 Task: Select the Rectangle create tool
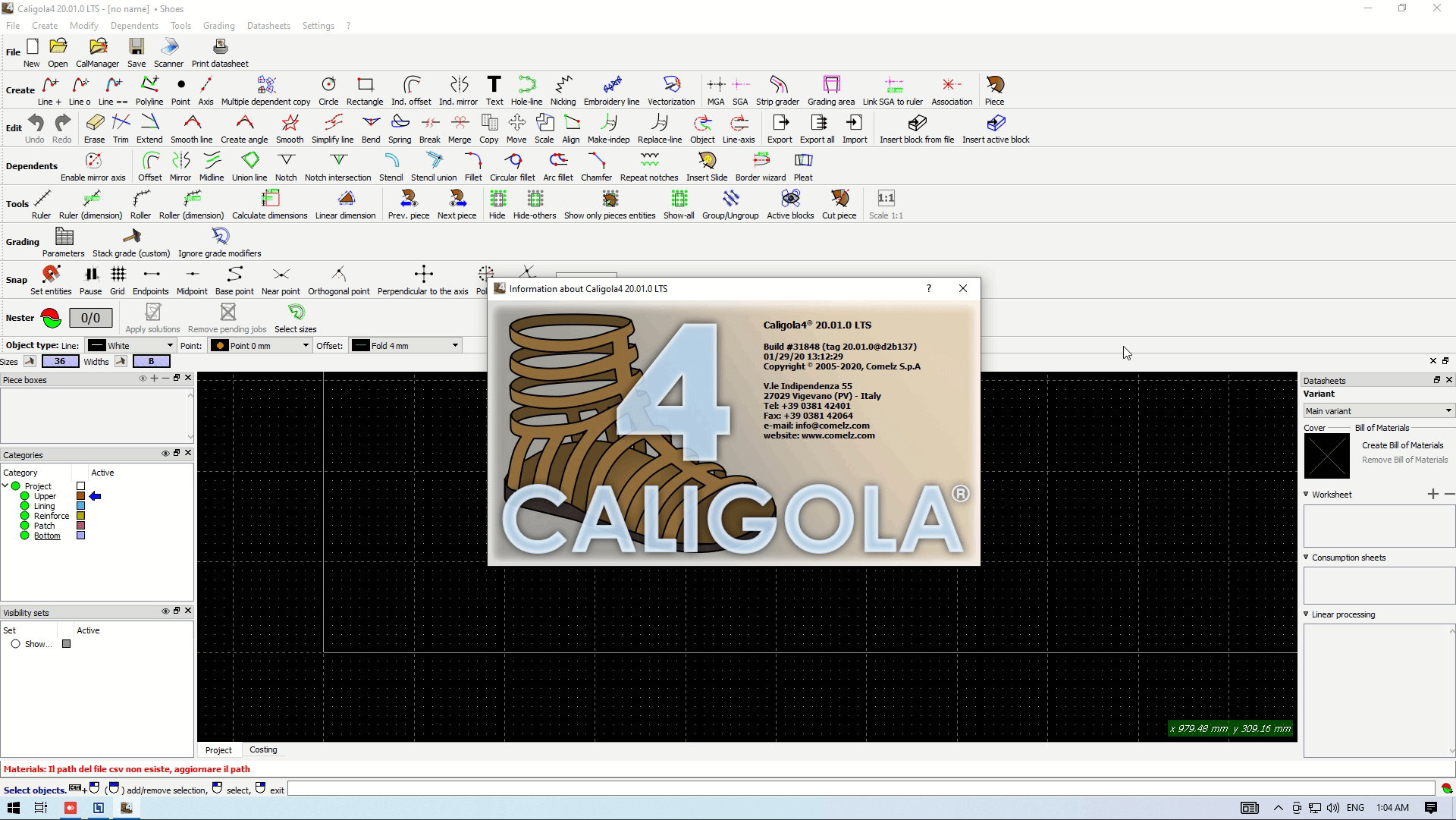[365, 90]
